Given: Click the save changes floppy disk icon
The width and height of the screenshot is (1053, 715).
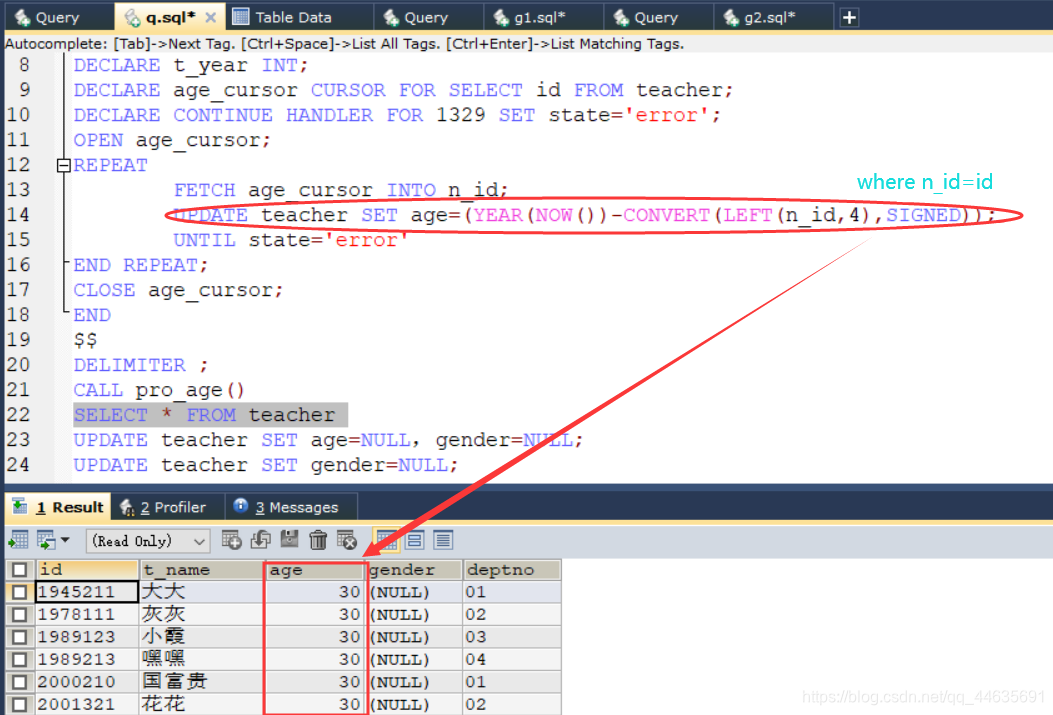Looking at the screenshot, I should click(289, 540).
